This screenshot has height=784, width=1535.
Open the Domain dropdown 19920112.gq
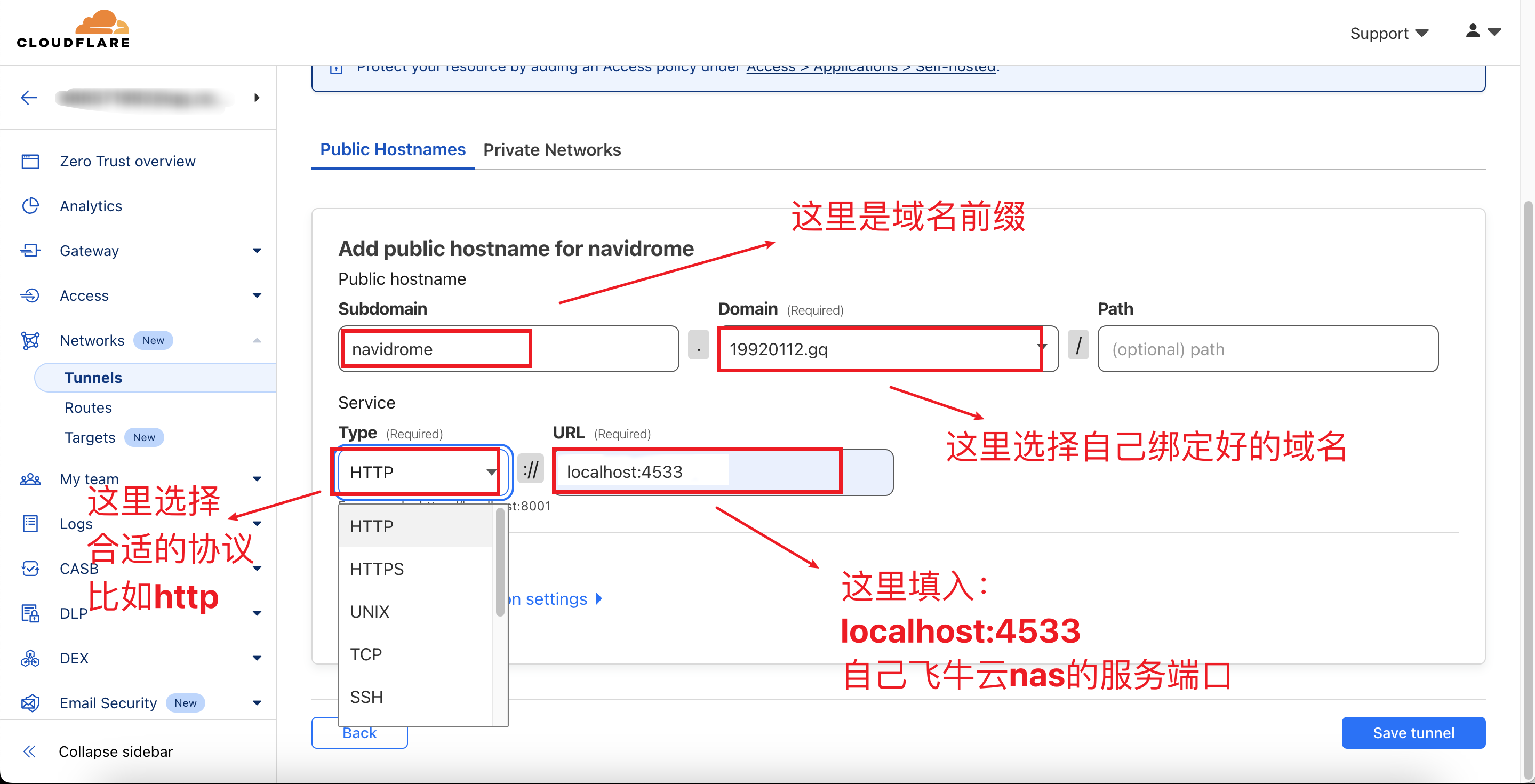888,349
